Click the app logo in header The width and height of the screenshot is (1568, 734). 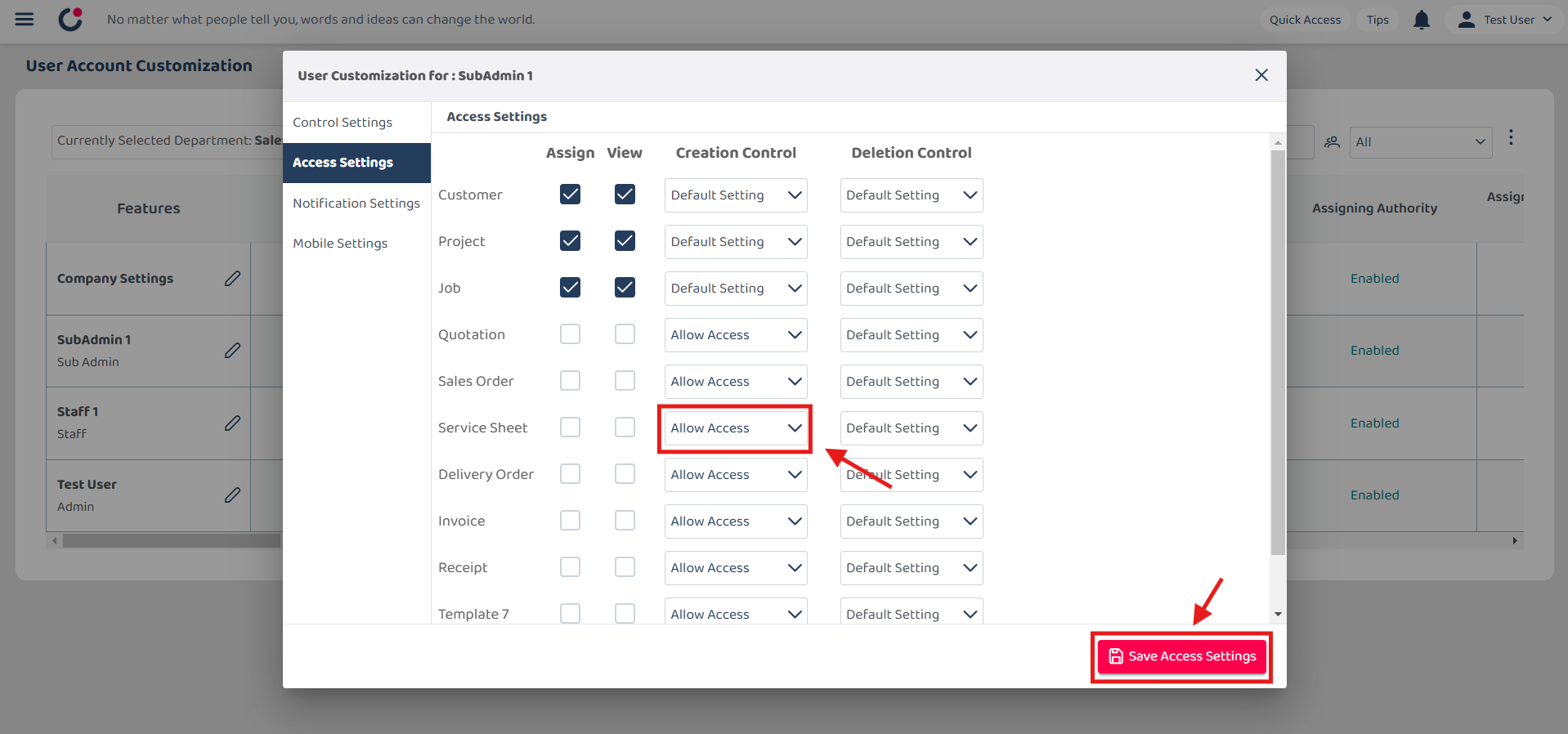[71, 19]
